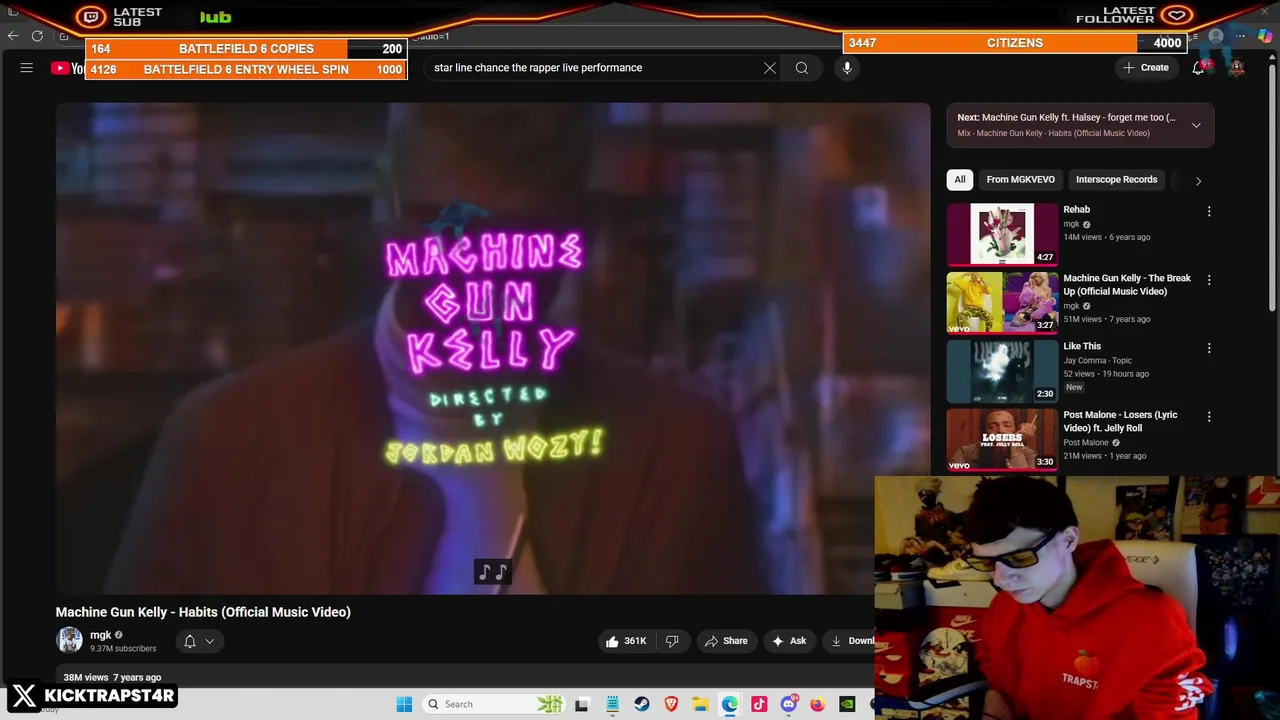1280x720 pixels.
Task: Open the Discord taskbar icon
Action: (x=788, y=704)
